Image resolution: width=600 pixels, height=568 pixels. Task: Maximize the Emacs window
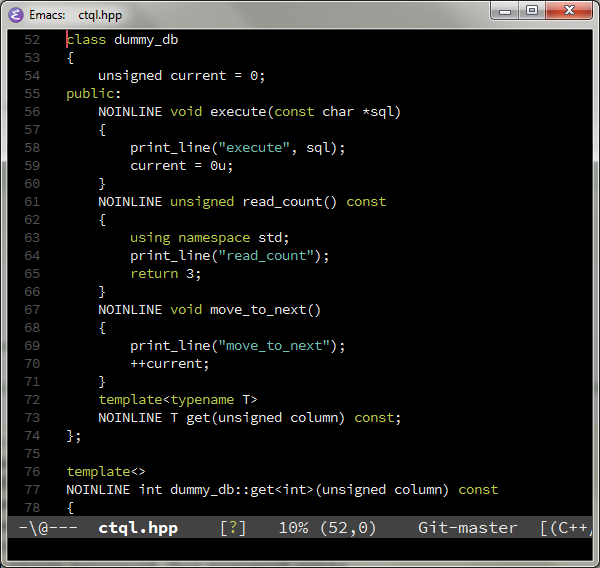[533, 10]
